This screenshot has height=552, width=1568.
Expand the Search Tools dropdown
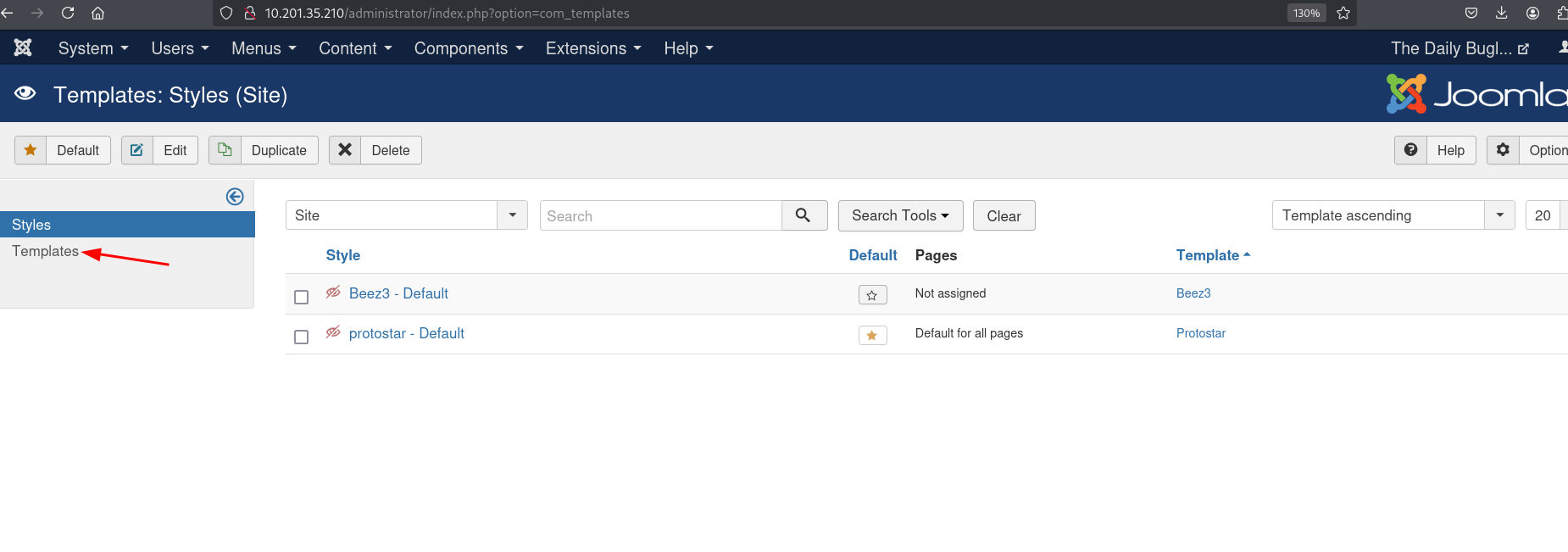click(x=900, y=215)
